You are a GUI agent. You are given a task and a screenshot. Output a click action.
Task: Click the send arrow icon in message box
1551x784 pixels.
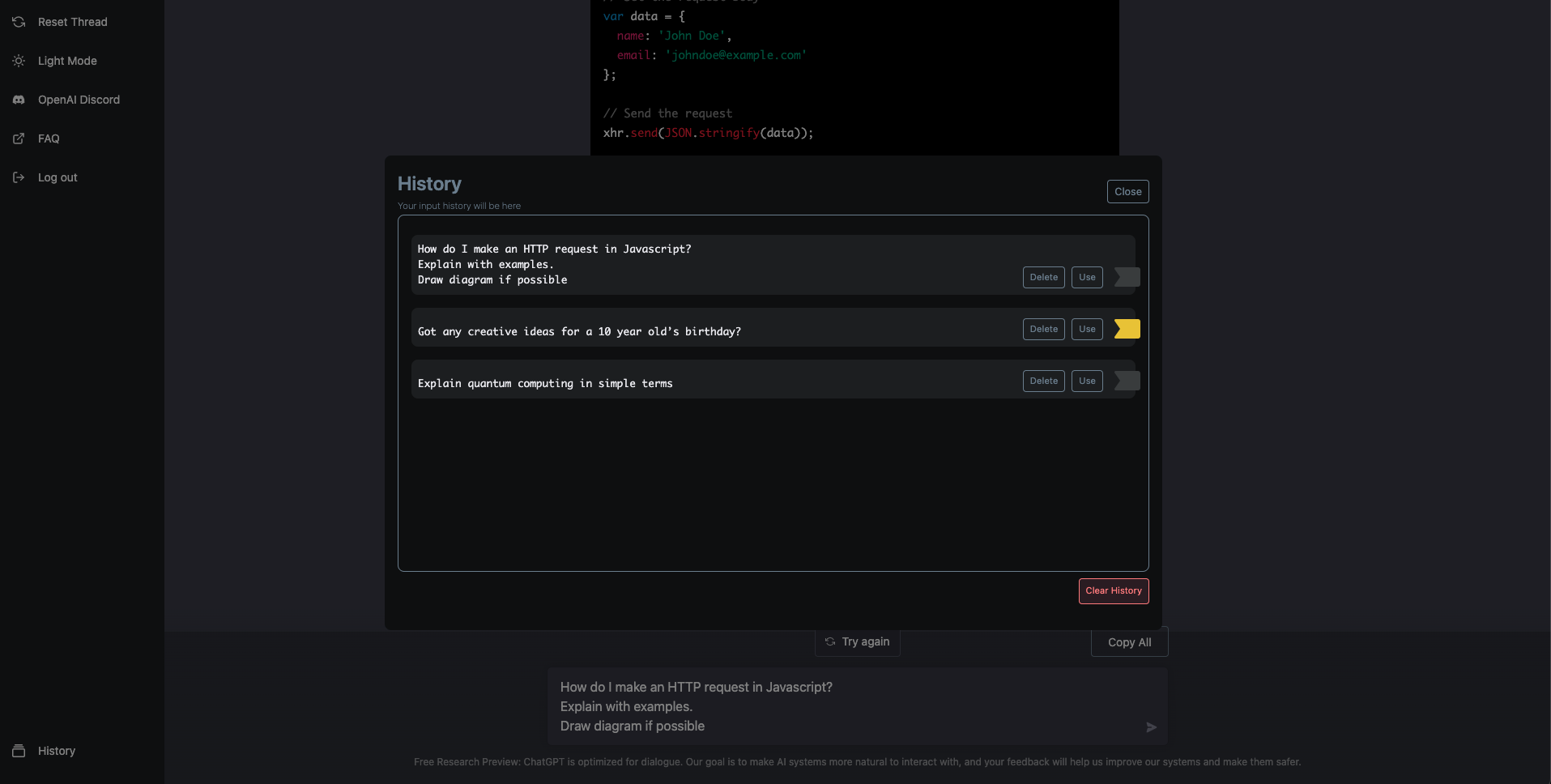[x=1151, y=727]
